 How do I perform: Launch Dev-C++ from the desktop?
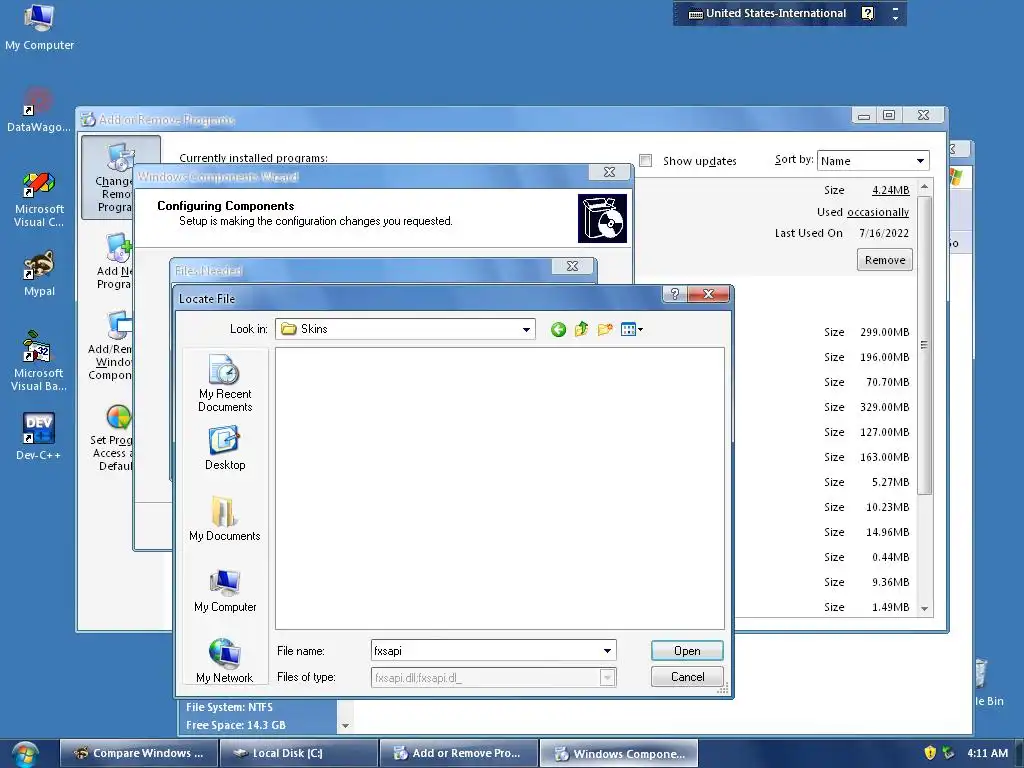[x=39, y=436]
